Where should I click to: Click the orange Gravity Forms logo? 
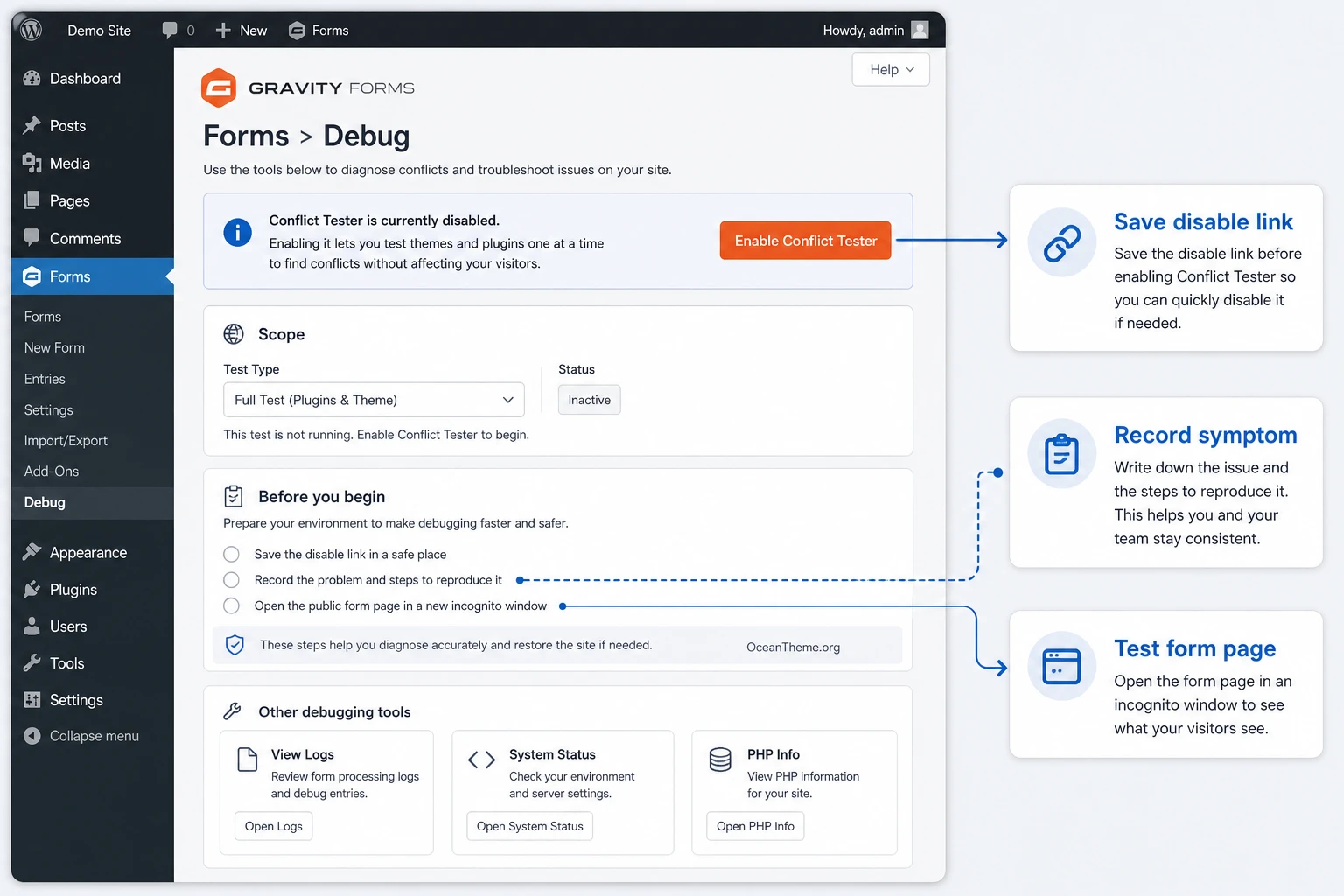tap(219, 87)
